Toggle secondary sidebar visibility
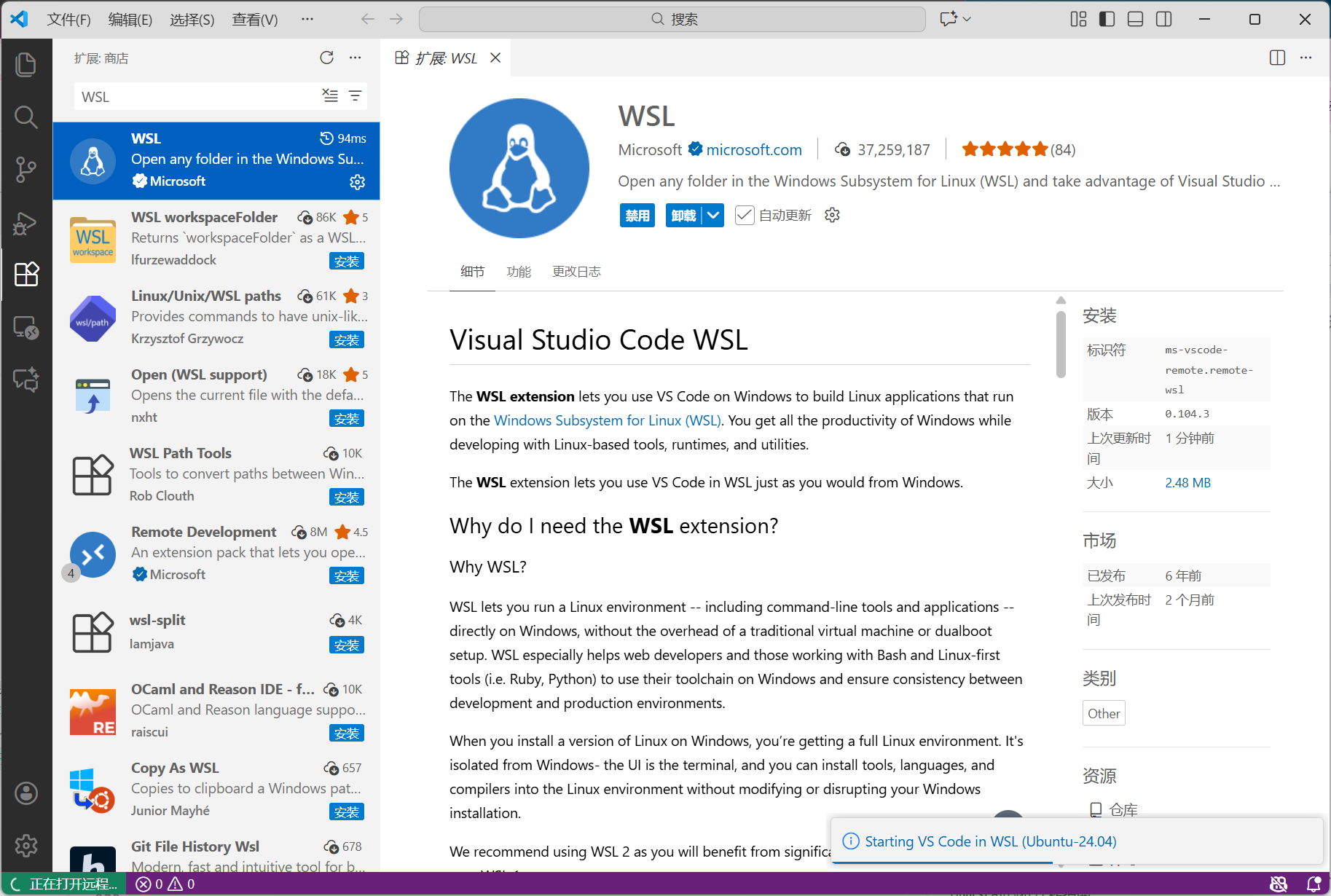Screen dimensions: 1331x896 1164,19
